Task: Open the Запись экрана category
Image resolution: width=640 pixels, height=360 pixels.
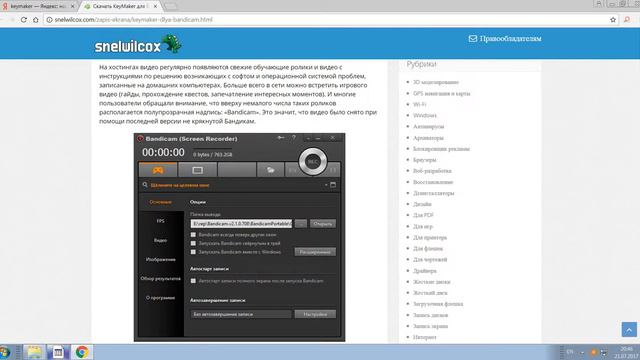Action: coord(430,326)
